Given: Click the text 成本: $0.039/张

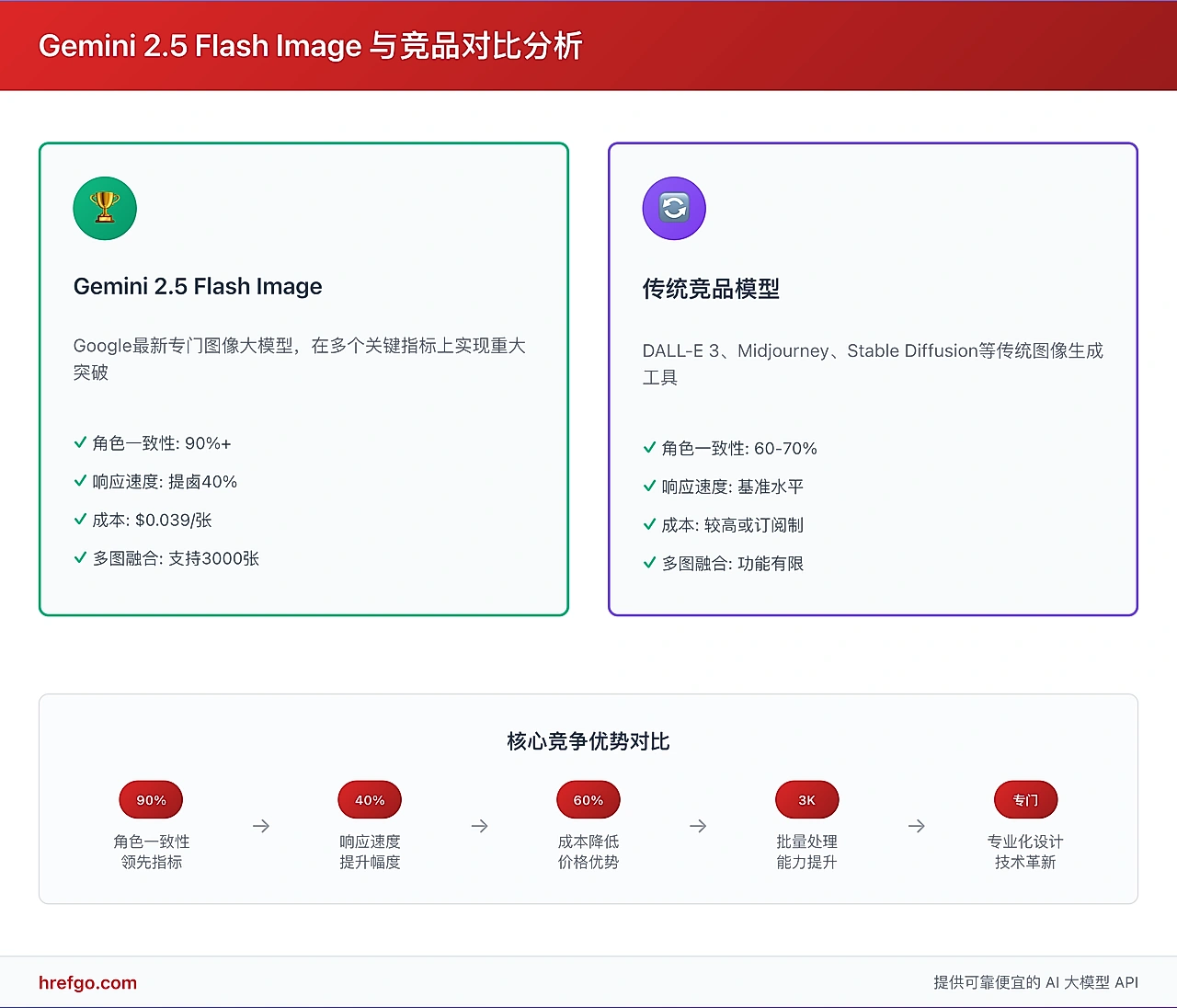Looking at the screenshot, I should 152,521.
